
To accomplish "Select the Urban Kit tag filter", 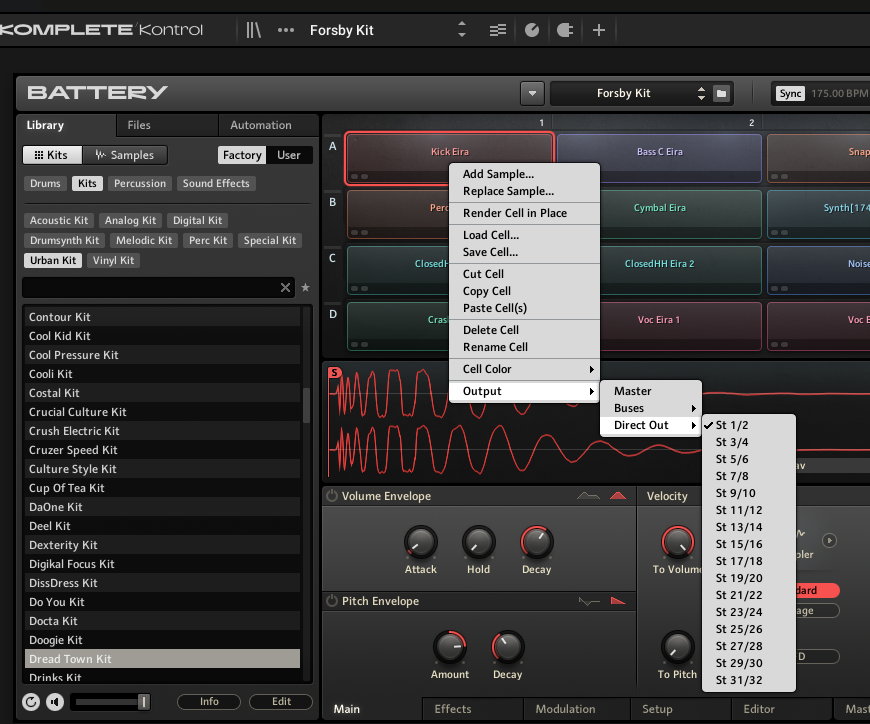I will coord(53,260).
